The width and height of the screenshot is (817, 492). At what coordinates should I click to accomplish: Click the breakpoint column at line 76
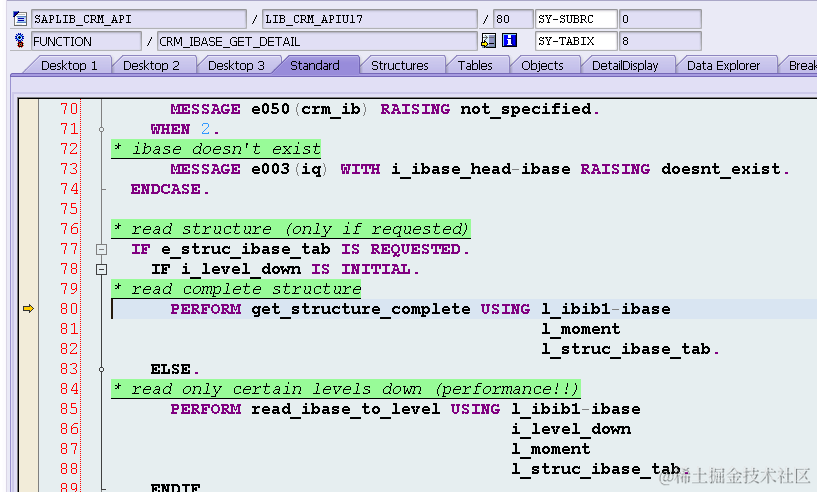point(28,229)
